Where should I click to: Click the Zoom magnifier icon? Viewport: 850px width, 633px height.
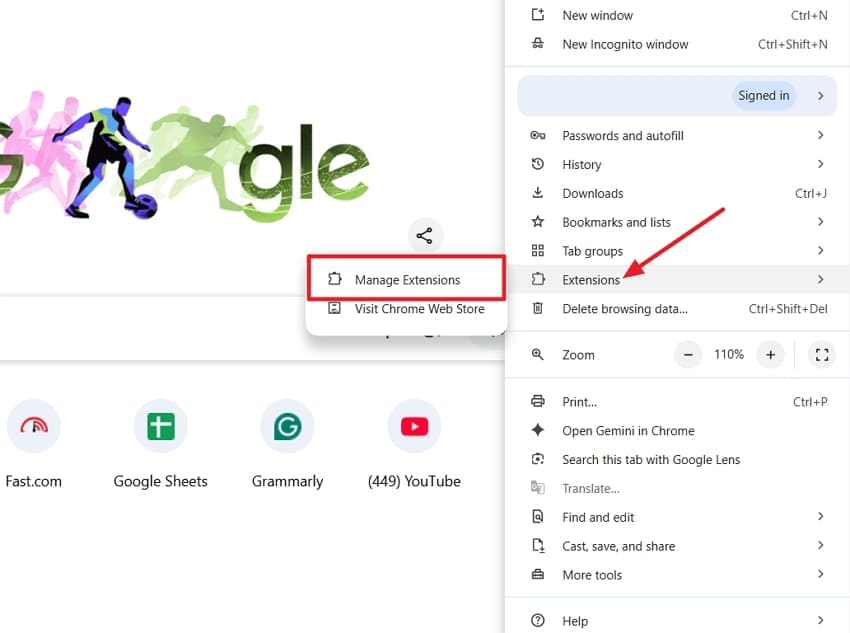(x=537, y=354)
